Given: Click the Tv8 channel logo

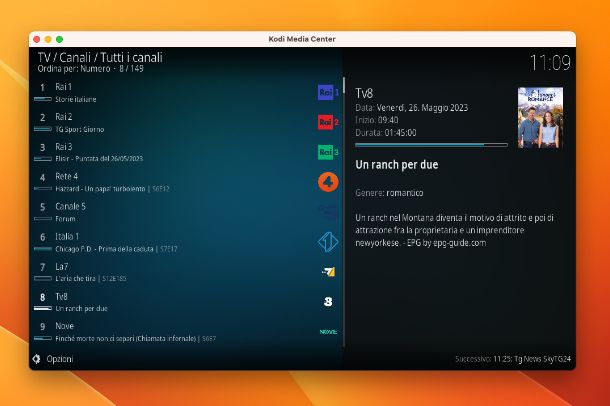Looking at the screenshot, I should 328,301.
